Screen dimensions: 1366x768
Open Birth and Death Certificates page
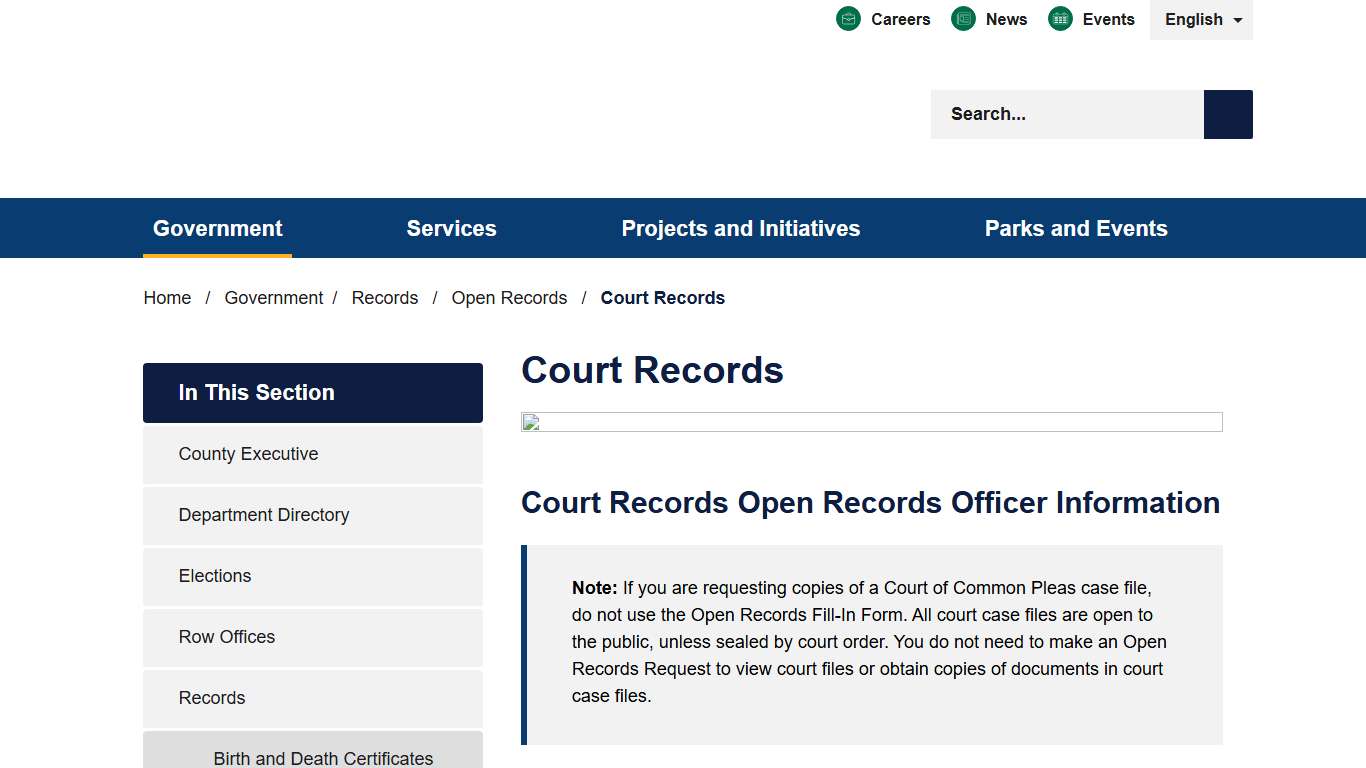(323, 758)
